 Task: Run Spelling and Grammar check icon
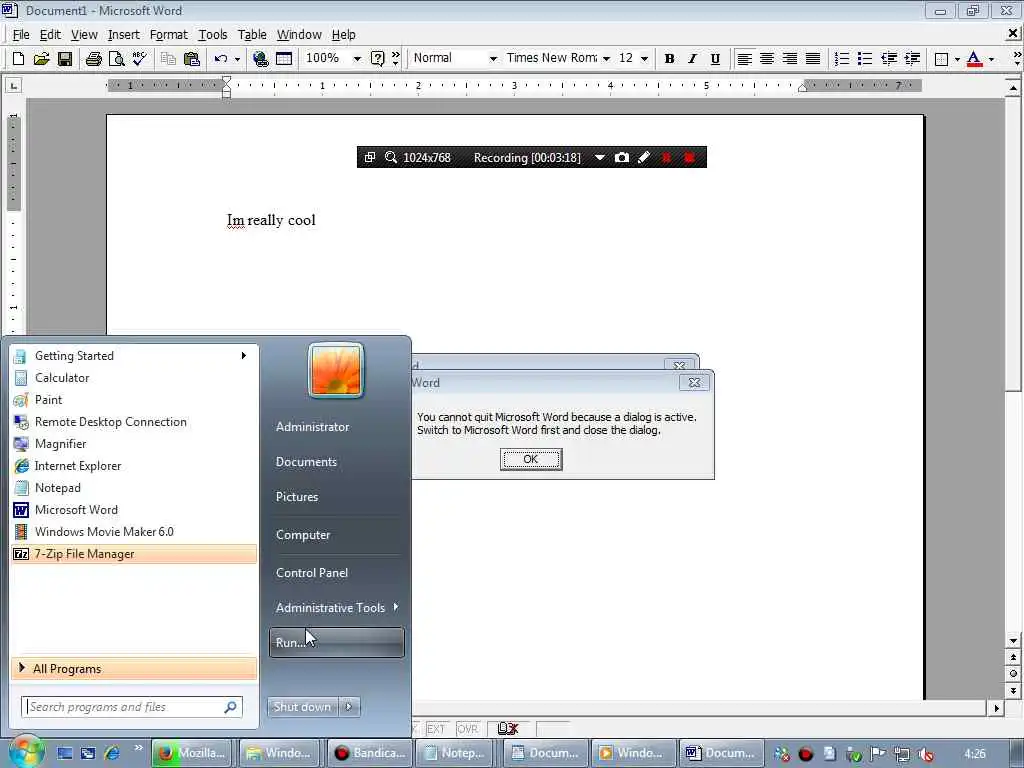click(139, 59)
